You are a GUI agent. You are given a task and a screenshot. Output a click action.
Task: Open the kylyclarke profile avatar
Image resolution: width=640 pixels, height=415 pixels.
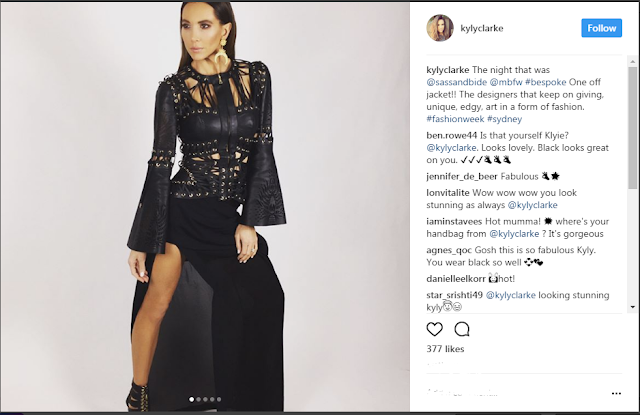pyautogui.click(x=440, y=28)
